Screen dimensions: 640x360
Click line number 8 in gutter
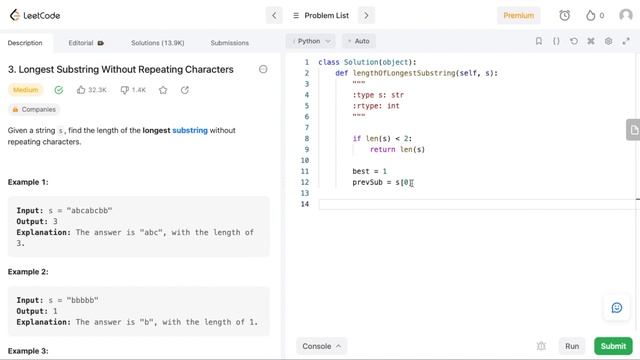(307, 139)
